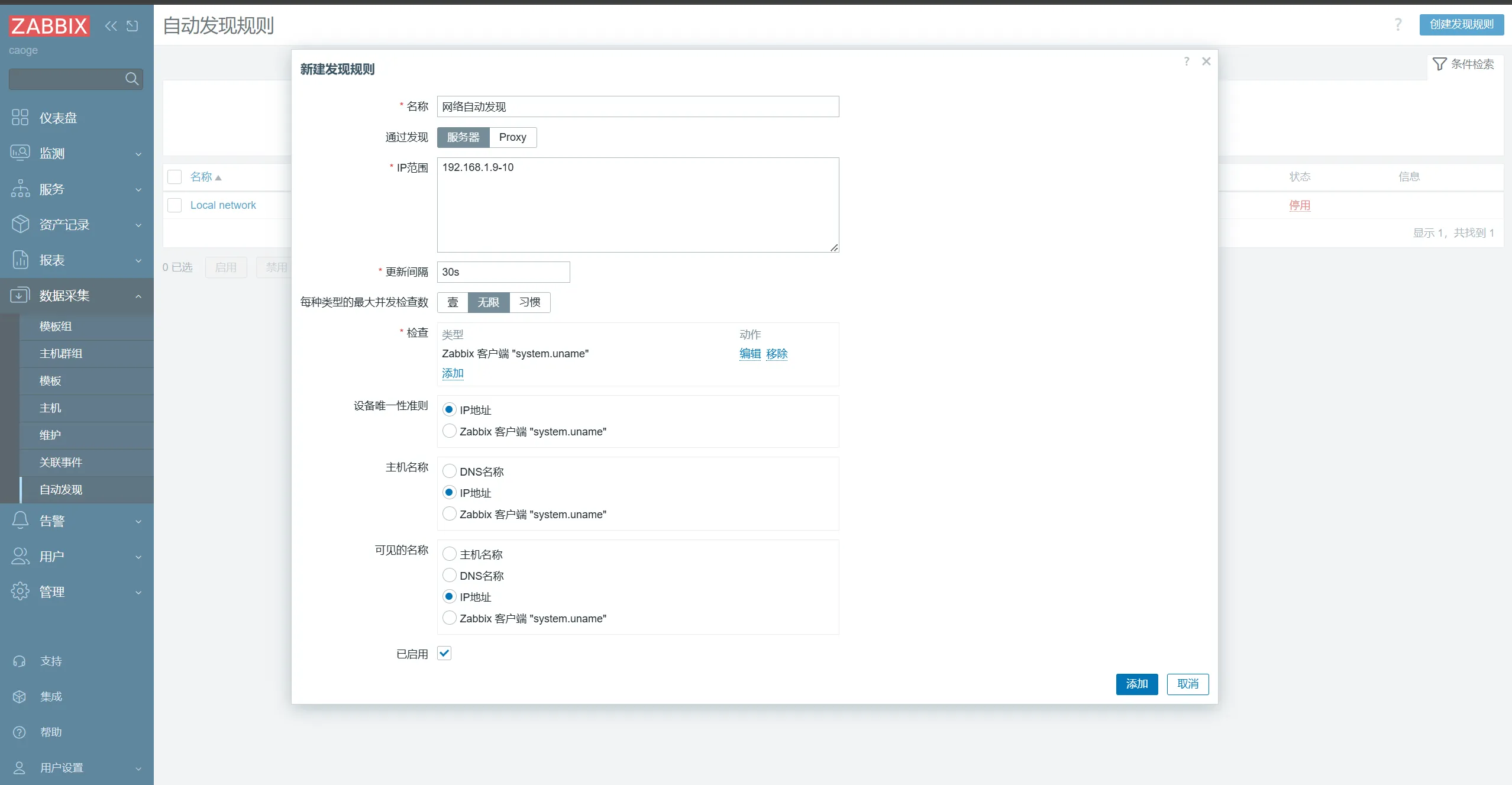This screenshot has height=785, width=1512.
Task: Expand the 管理 menu chevron
Action: click(x=138, y=592)
